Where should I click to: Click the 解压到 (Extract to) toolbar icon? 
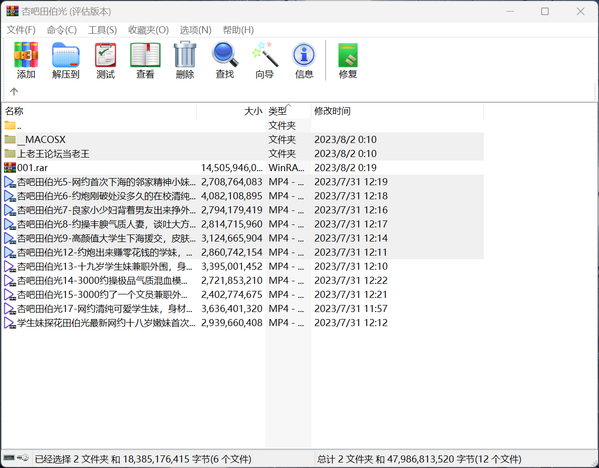pyautogui.click(x=66, y=60)
